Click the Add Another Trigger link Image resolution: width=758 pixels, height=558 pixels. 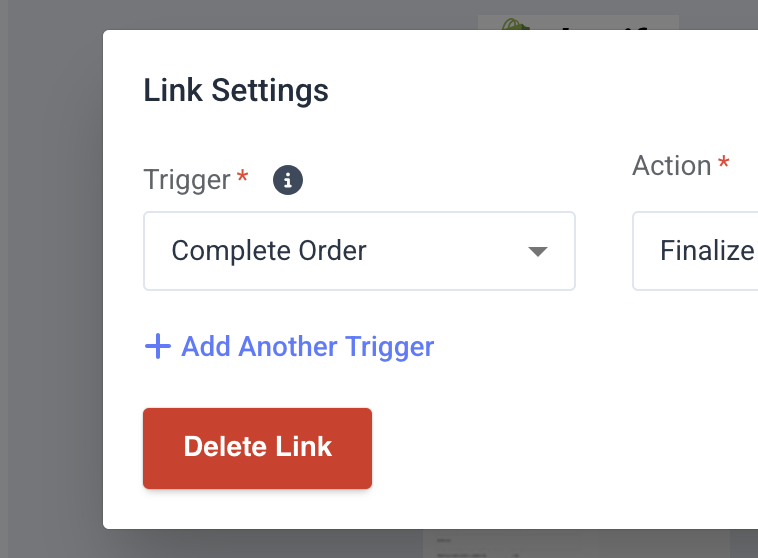(290, 346)
